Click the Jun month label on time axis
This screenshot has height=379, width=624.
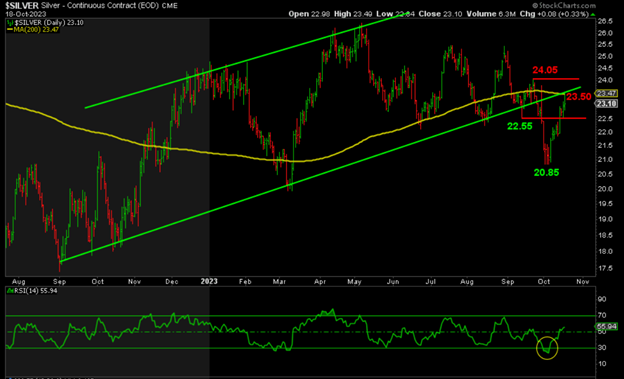tap(393, 281)
